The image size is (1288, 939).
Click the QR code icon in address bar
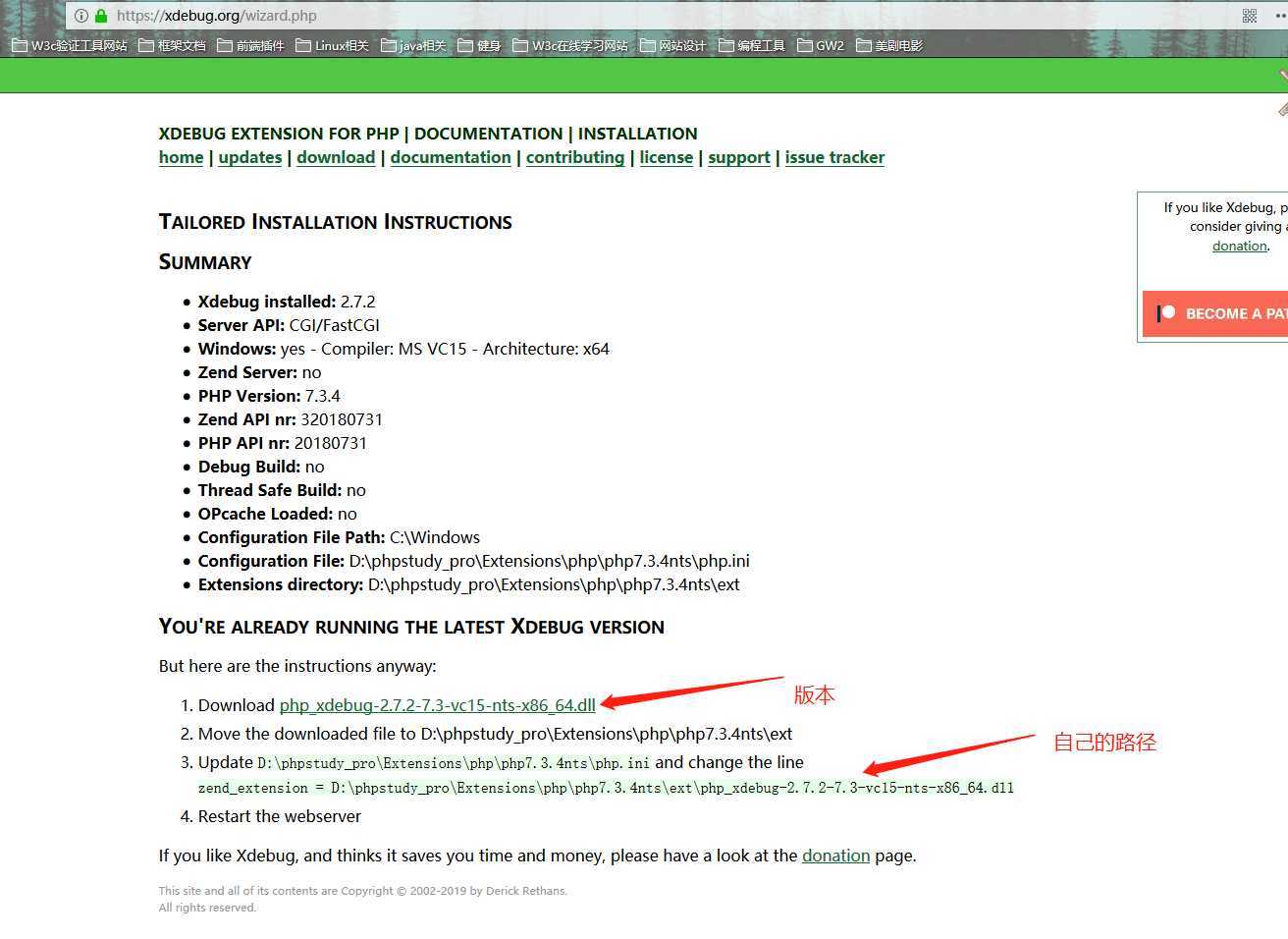1250,16
